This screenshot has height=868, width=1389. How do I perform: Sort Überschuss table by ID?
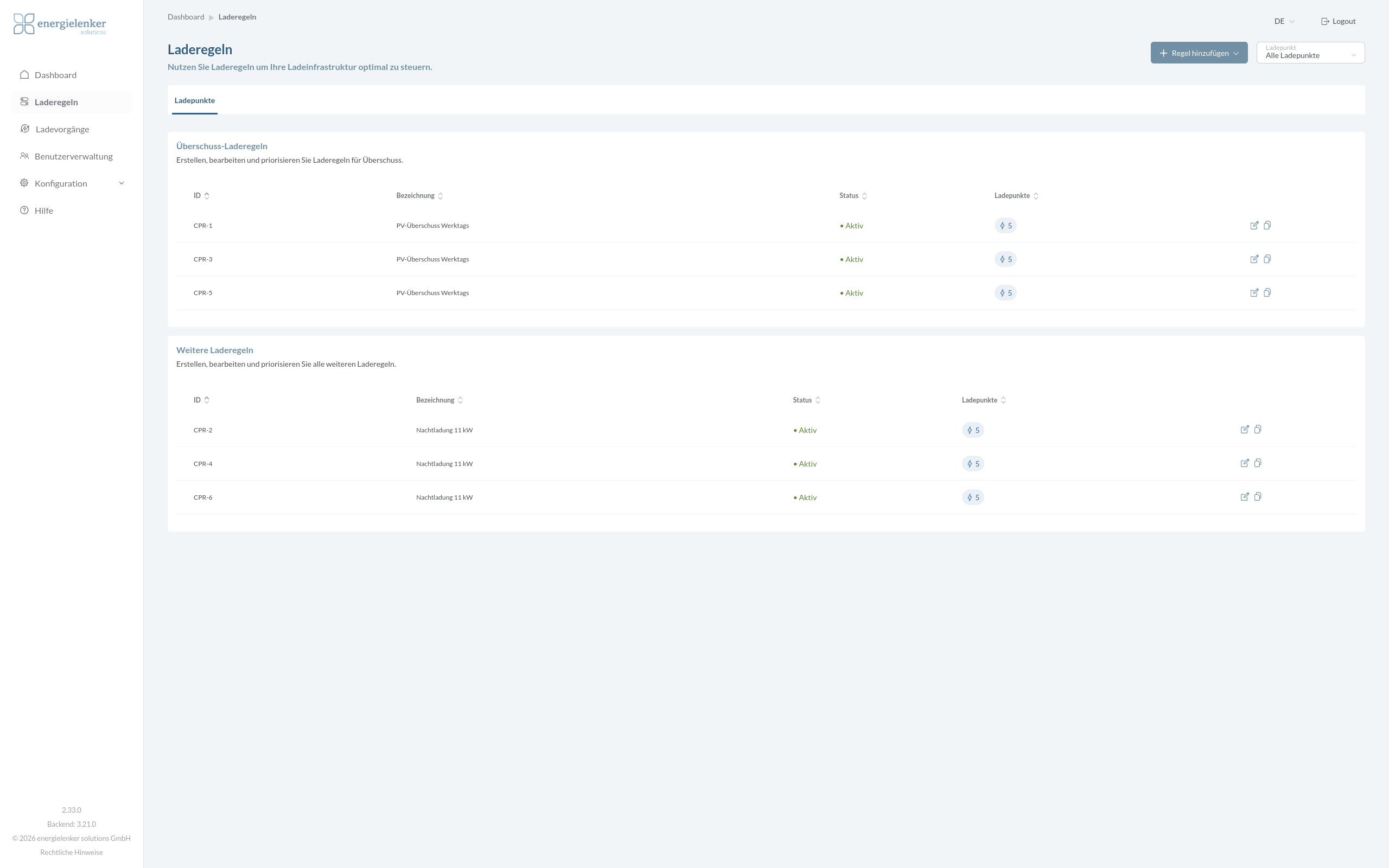tap(201, 196)
